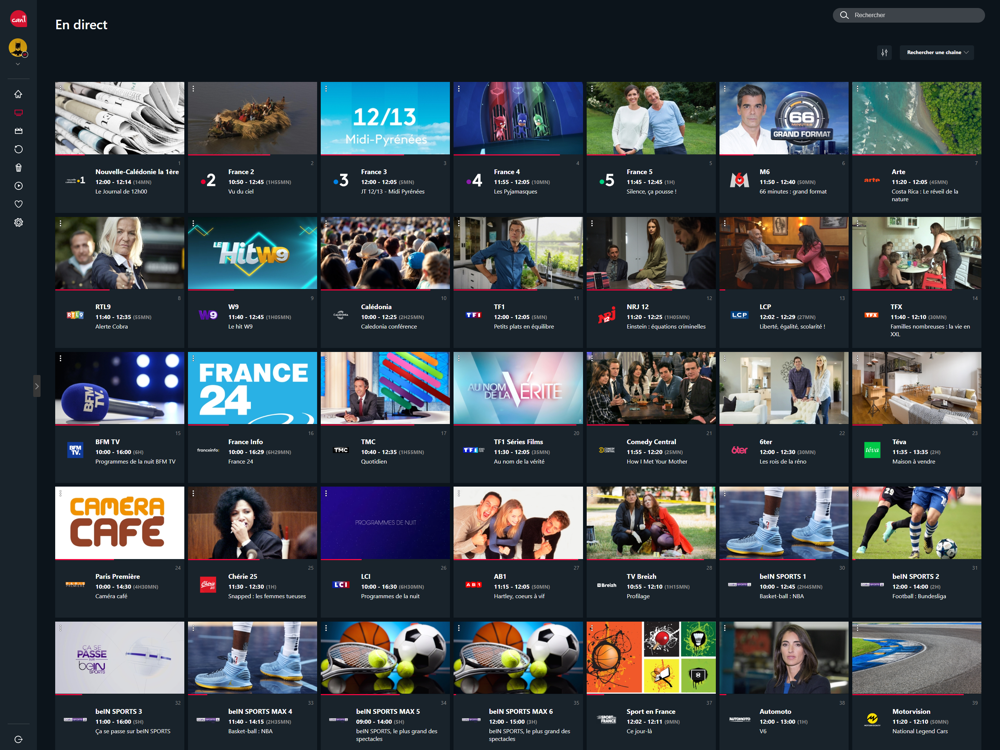Click the NRJ 12 channel logo
Screen dimensions: 1000x750
(607, 315)
